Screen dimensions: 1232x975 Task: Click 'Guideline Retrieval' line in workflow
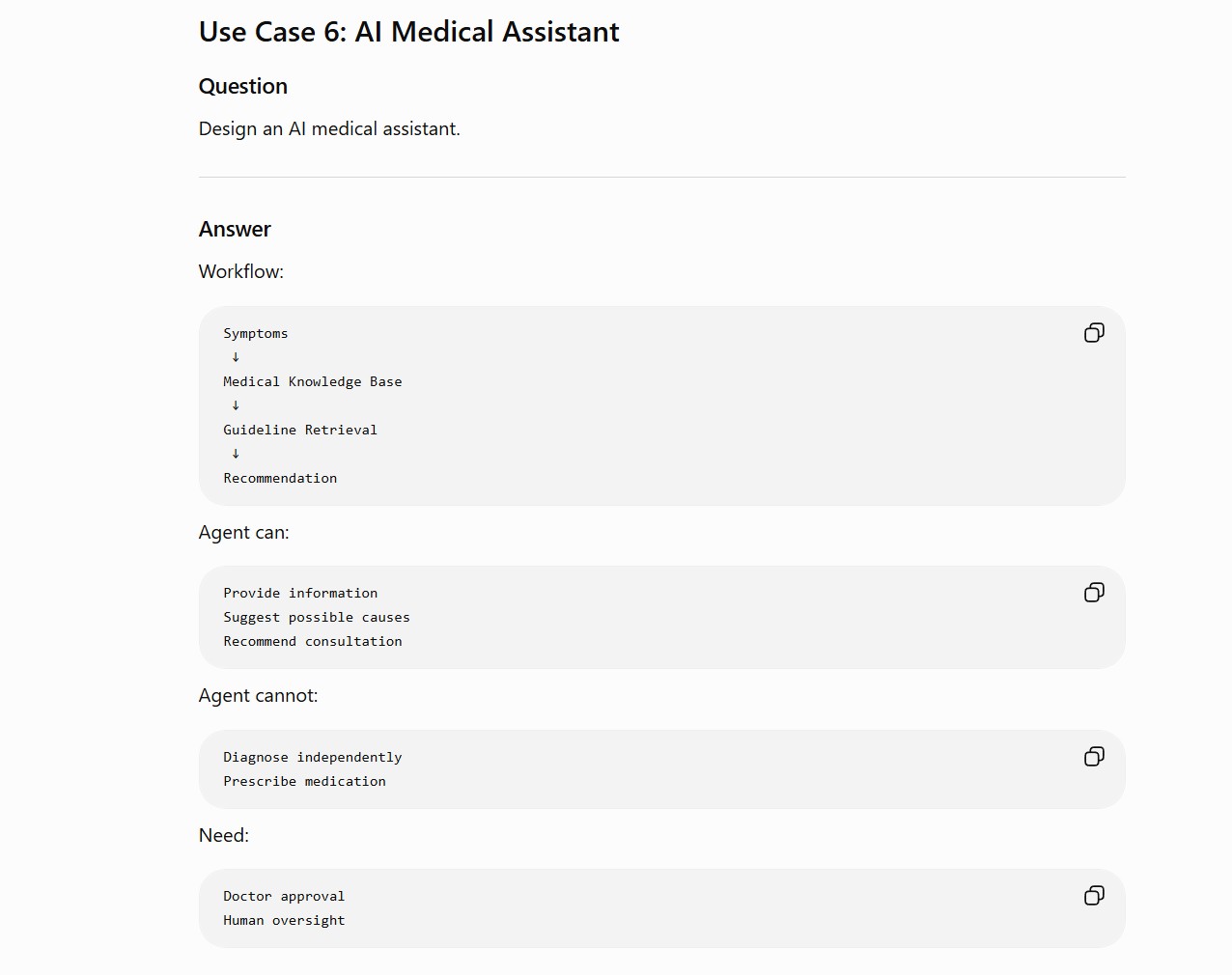coord(300,431)
